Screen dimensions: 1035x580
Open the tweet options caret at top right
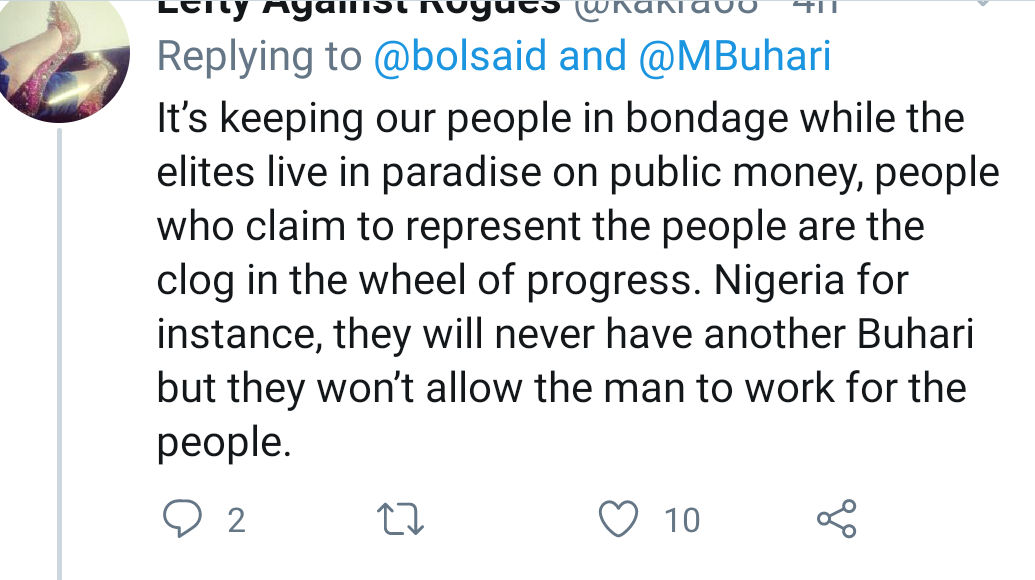[985, 5]
